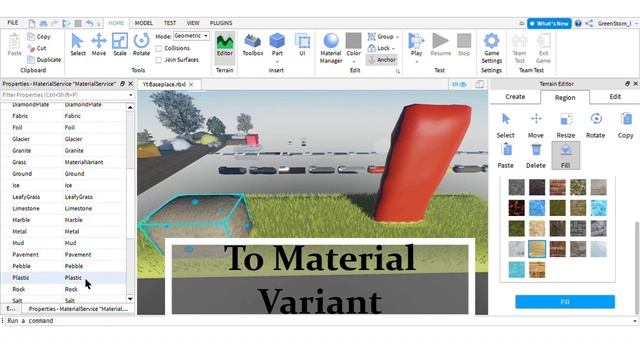640x360 pixels.
Task: Click the Grass MaterialVariant value
Action: click(84, 162)
